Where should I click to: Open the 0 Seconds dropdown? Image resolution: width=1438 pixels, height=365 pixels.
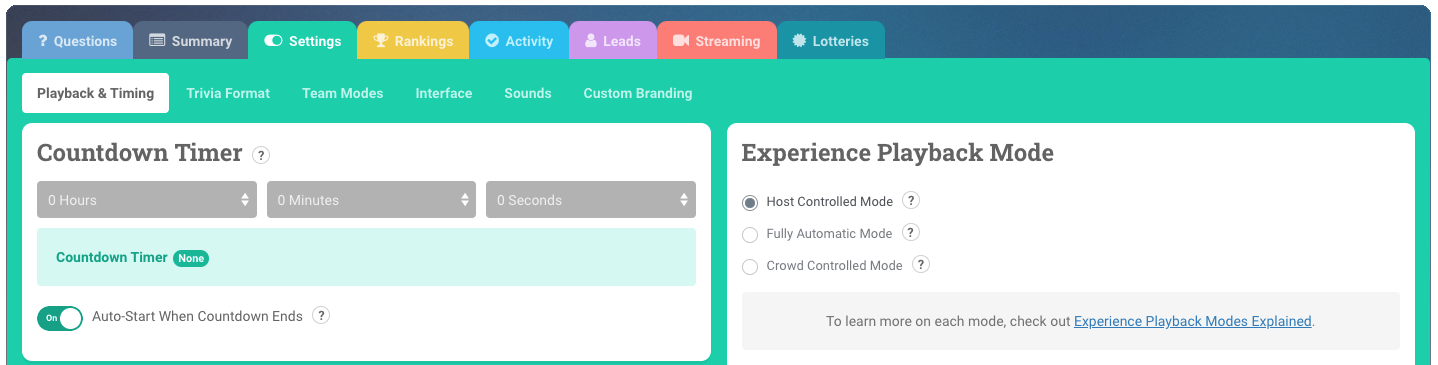pos(591,199)
